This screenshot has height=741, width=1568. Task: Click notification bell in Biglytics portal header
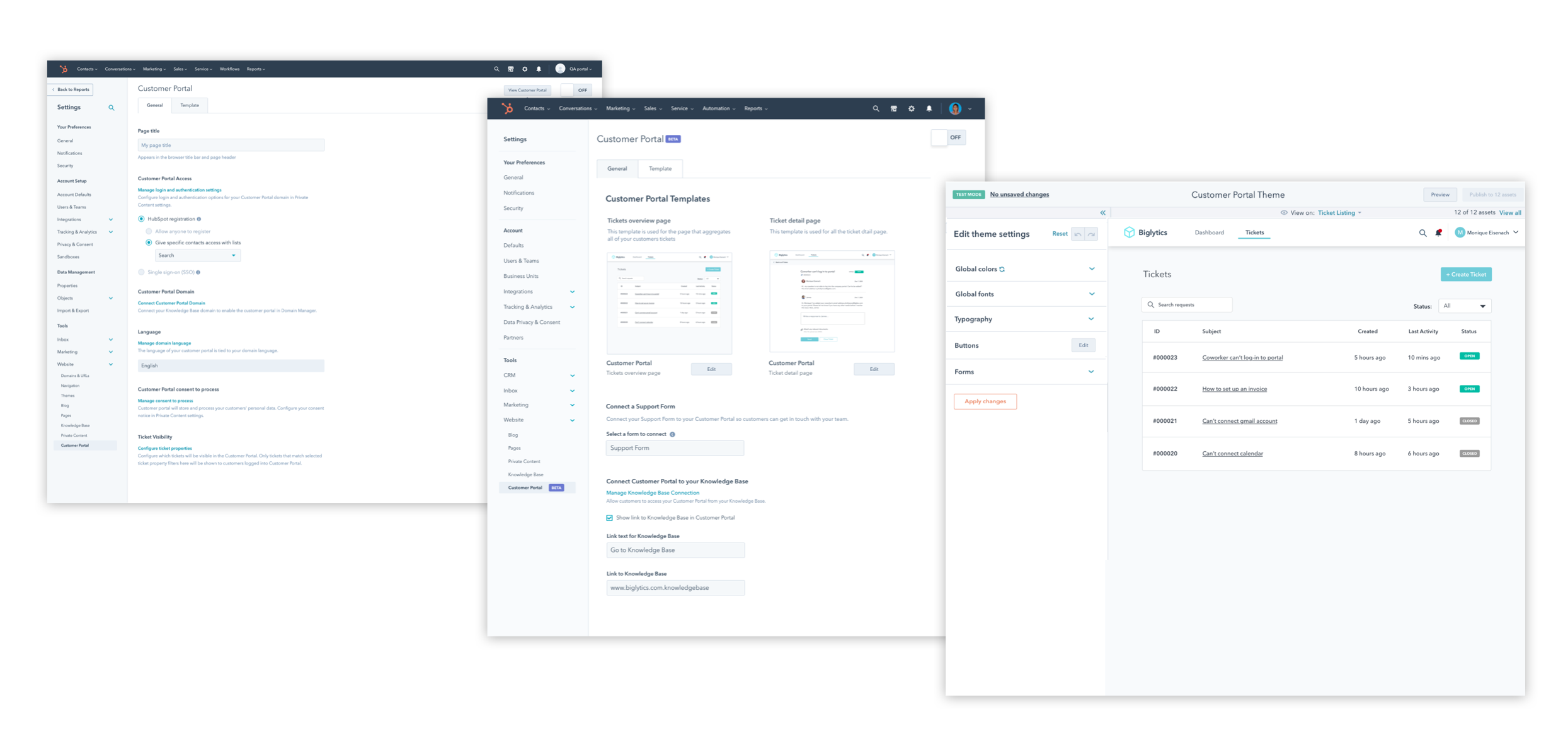click(x=1438, y=233)
